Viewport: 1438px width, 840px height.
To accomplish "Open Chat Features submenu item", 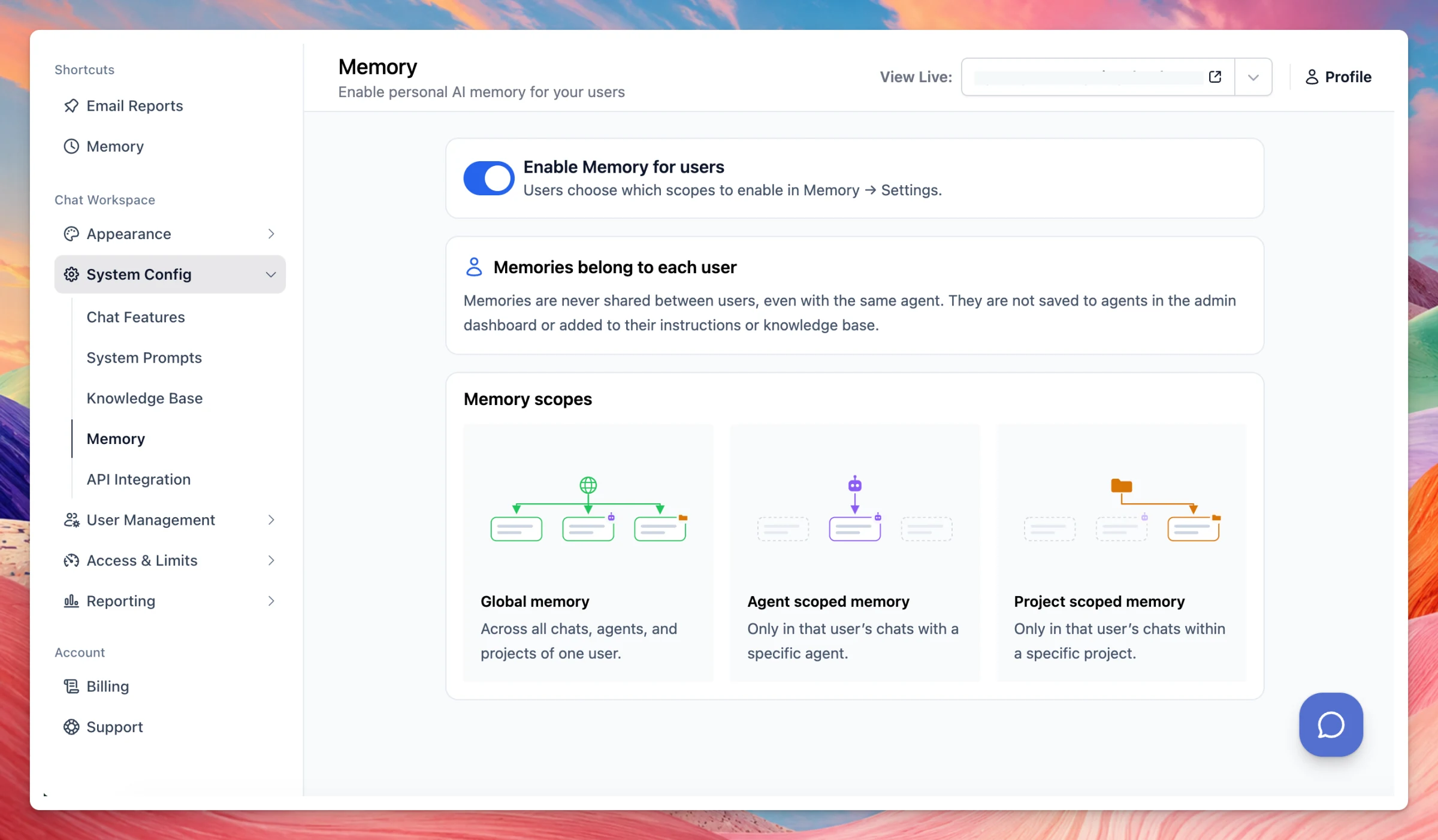I will point(136,317).
